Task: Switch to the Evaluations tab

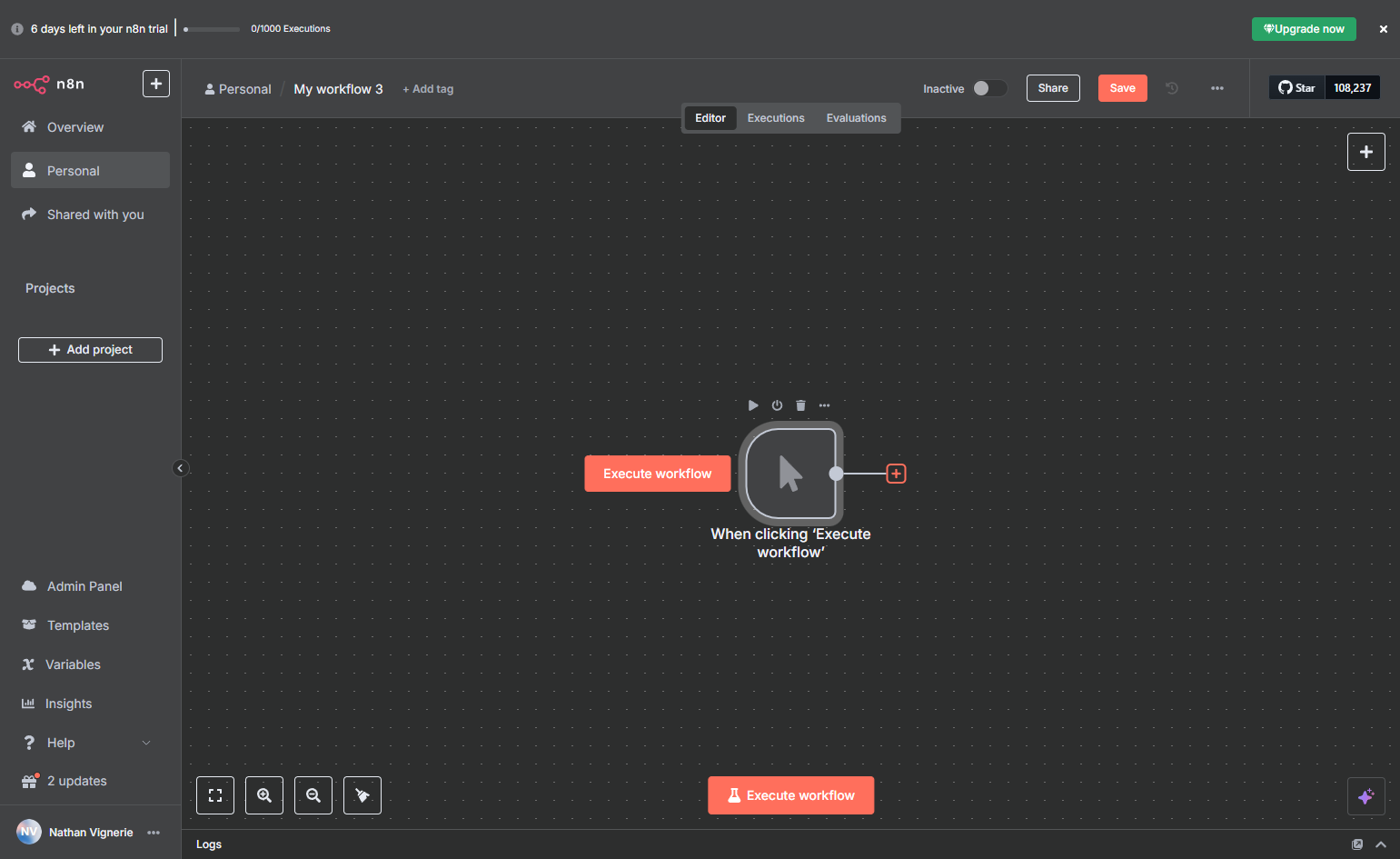Action: click(x=856, y=118)
